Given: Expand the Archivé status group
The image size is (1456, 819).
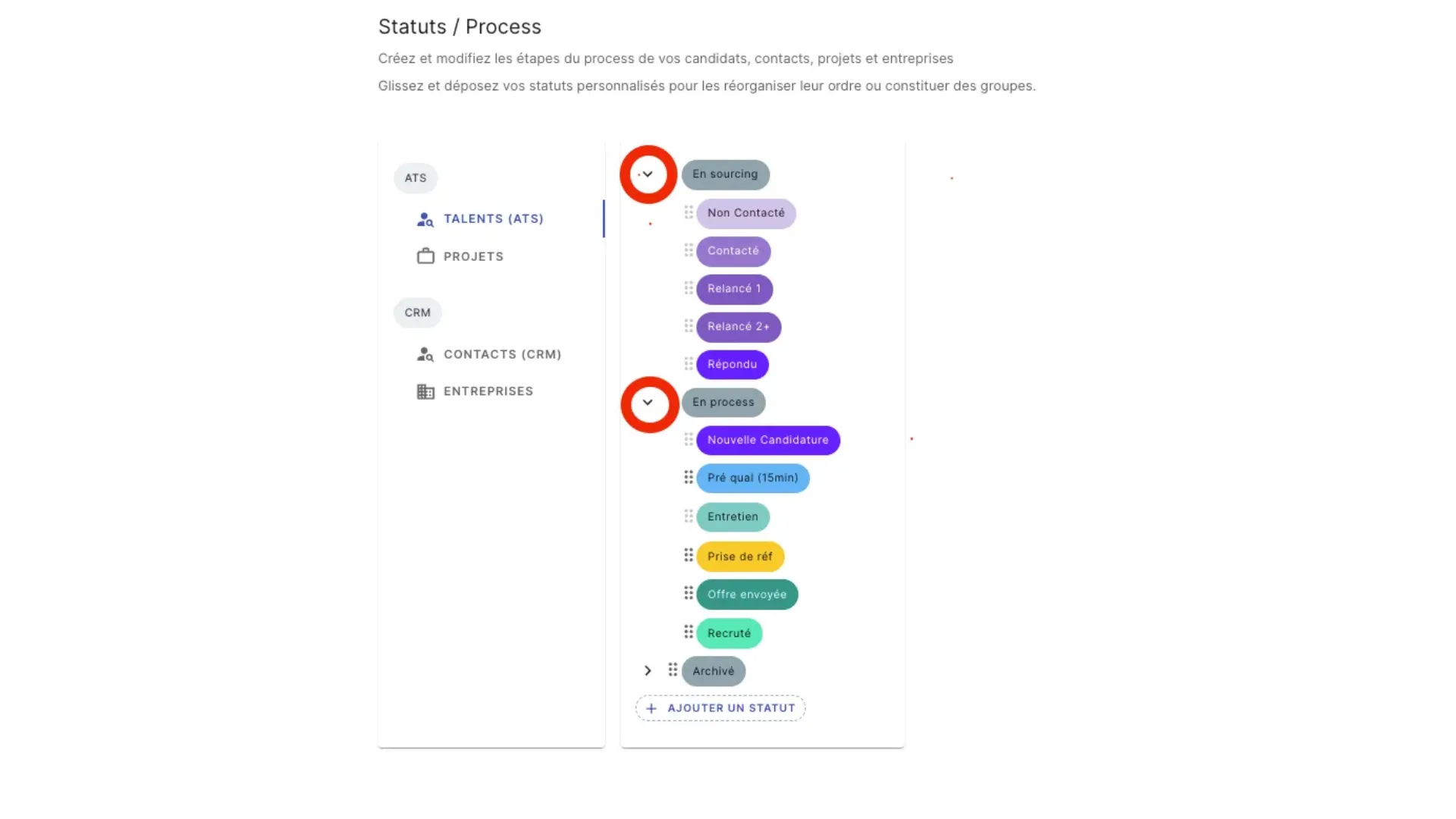Looking at the screenshot, I should click(x=648, y=670).
